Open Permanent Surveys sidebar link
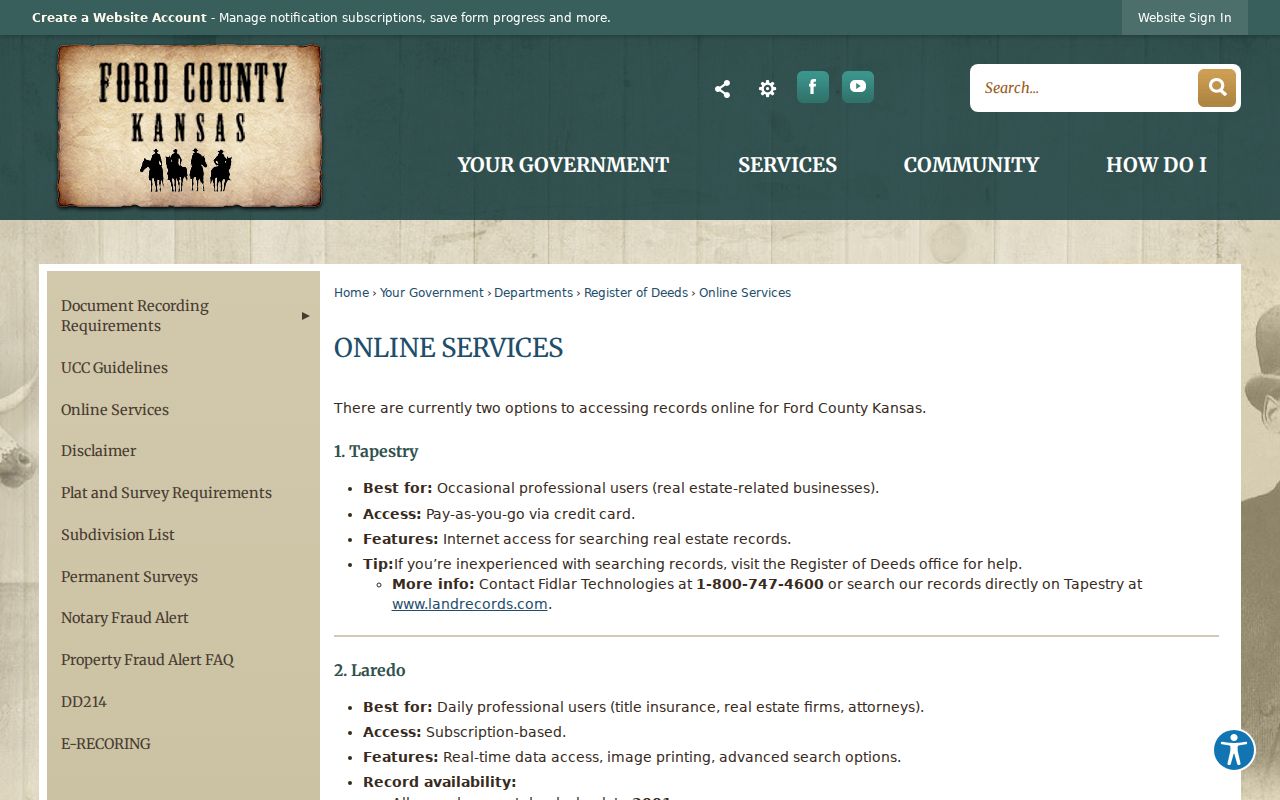 click(x=129, y=577)
